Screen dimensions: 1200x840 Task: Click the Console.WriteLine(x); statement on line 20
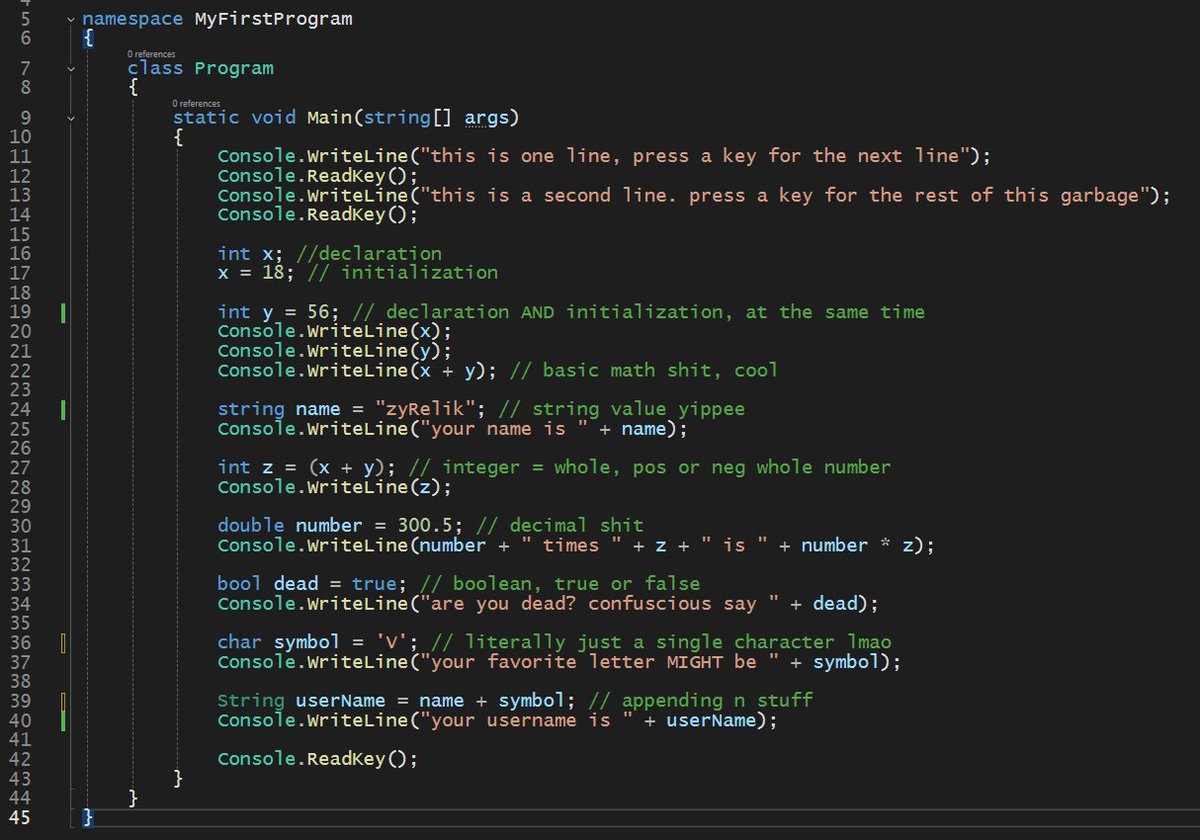[335, 332]
